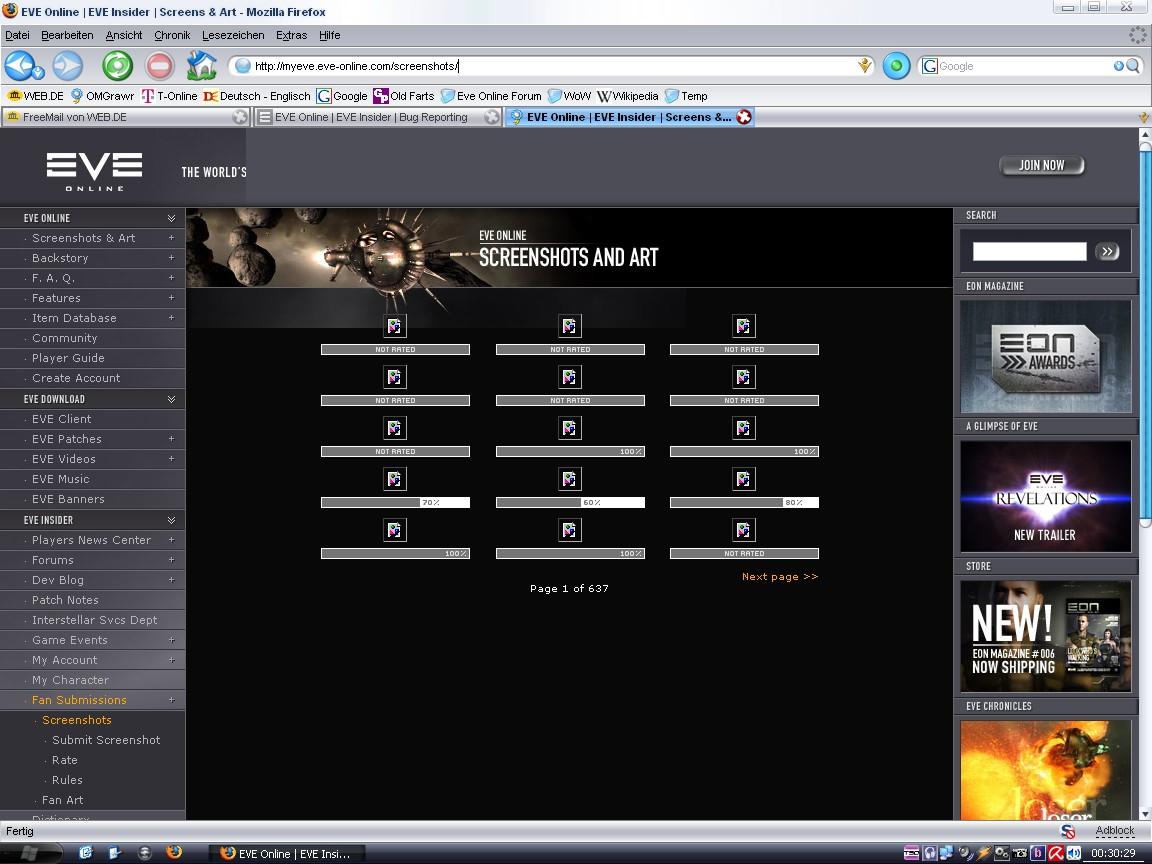
Task: Click the 70% rating bar
Action: 395,503
